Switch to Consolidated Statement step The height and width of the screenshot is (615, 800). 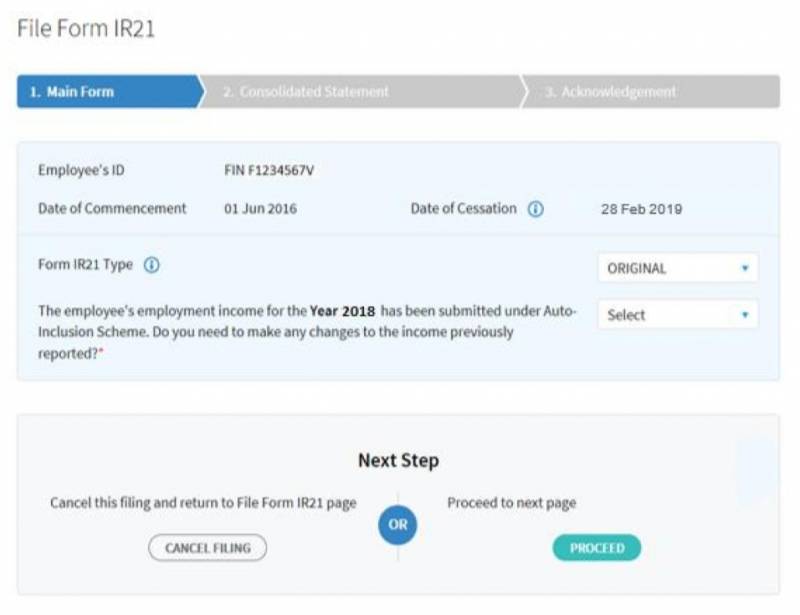(360, 92)
